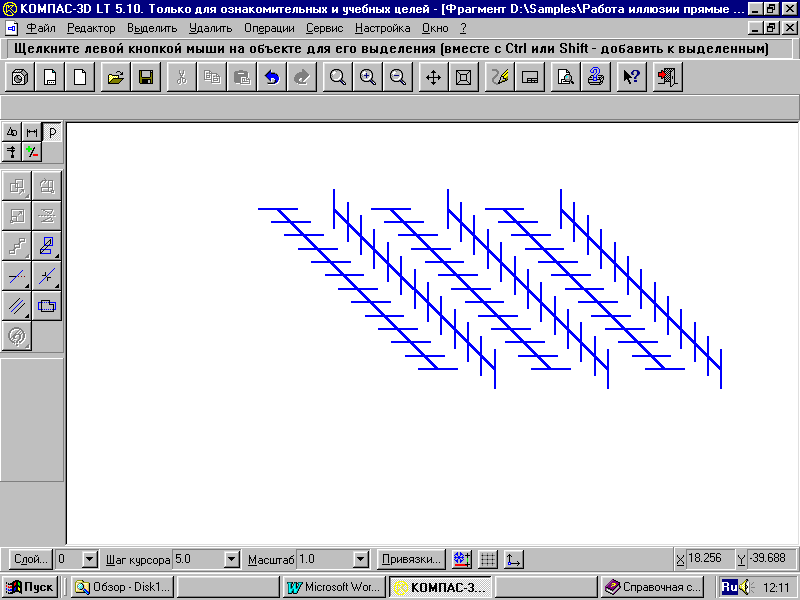Select the parallel lines equidistant tool
The height and width of the screenshot is (600, 800).
17,306
